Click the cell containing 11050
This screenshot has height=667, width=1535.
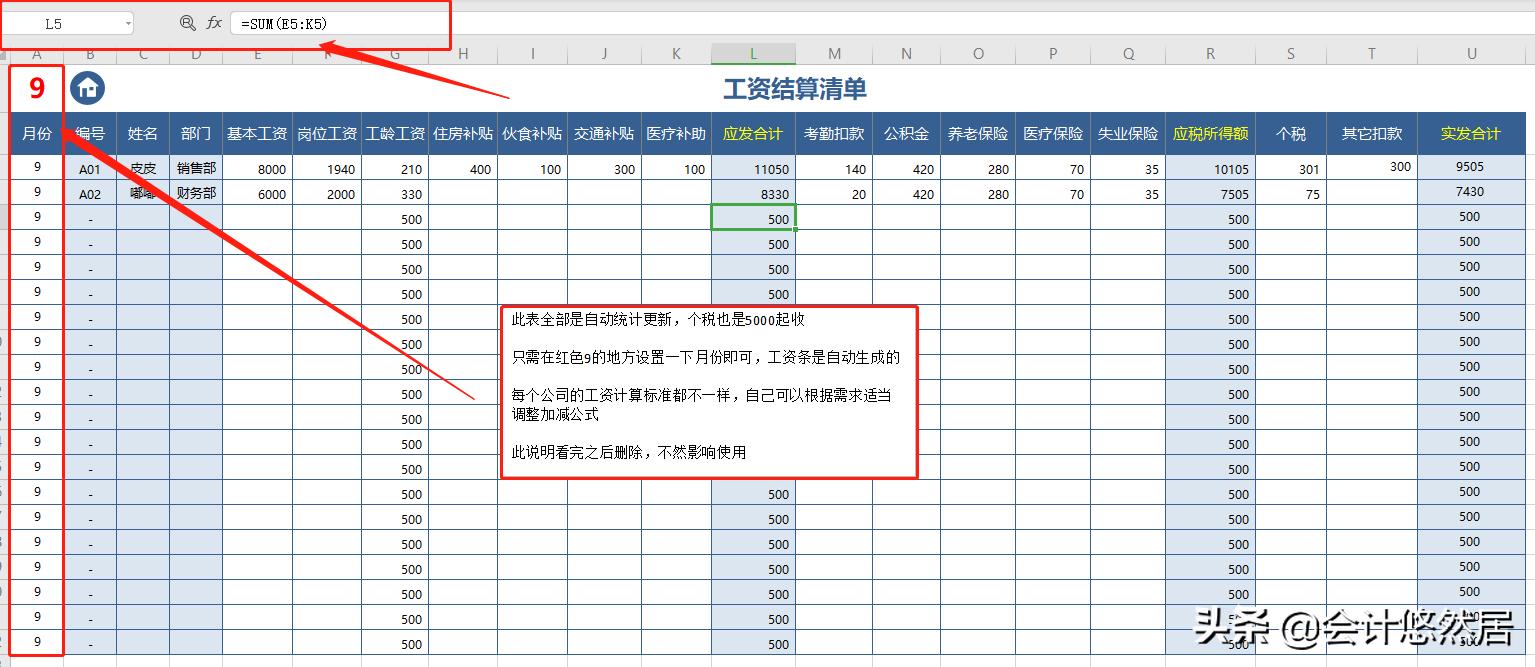pyautogui.click(x=753, y=168)
